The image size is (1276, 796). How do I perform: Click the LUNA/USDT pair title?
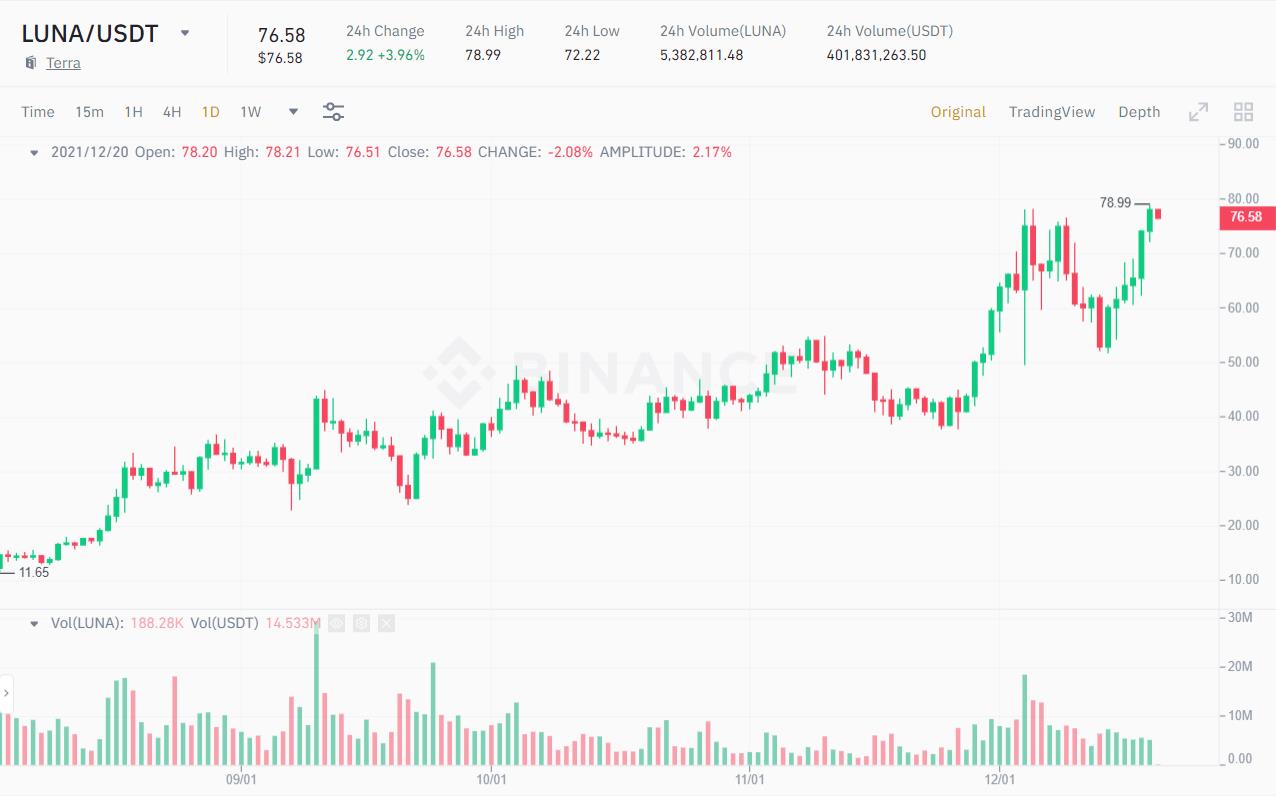click(x=90, y=33)
